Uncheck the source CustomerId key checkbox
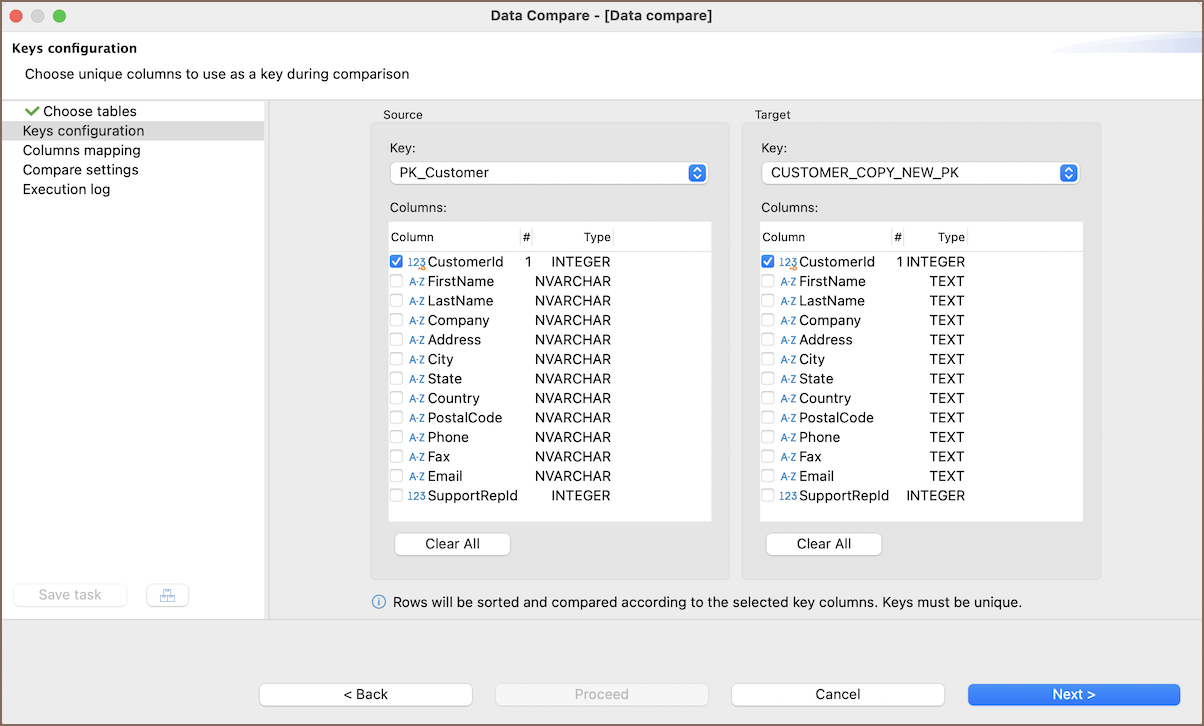Image resolution: width=1204 pixels, height=726 pixels. [x=397, y=262]
